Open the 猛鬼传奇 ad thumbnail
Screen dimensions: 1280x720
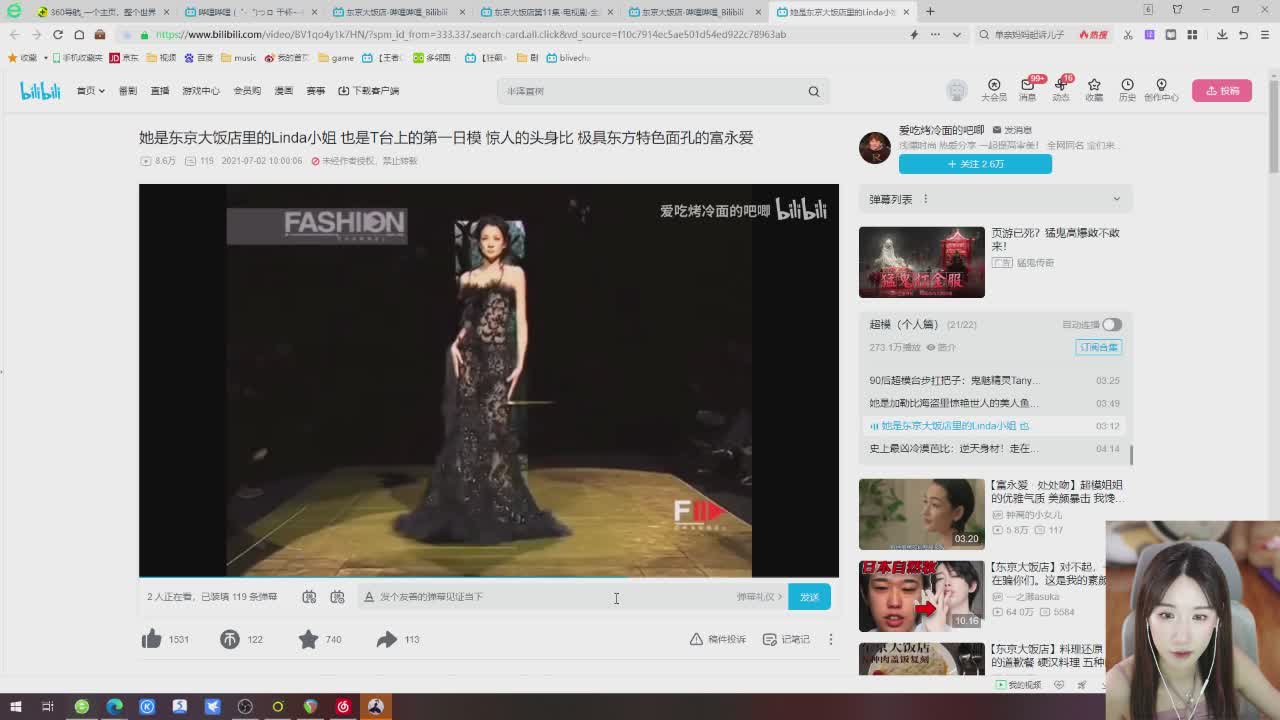pyautogui.click(x=922, y=262)
